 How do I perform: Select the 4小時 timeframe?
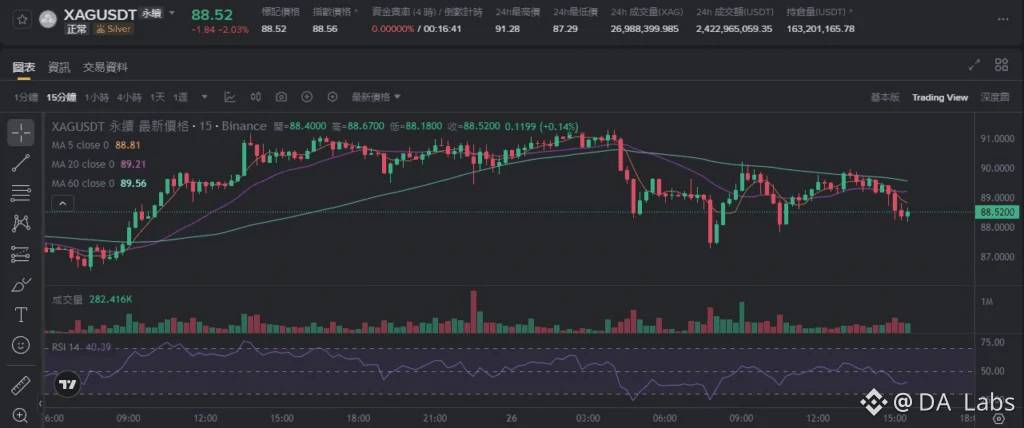(129, 97)
